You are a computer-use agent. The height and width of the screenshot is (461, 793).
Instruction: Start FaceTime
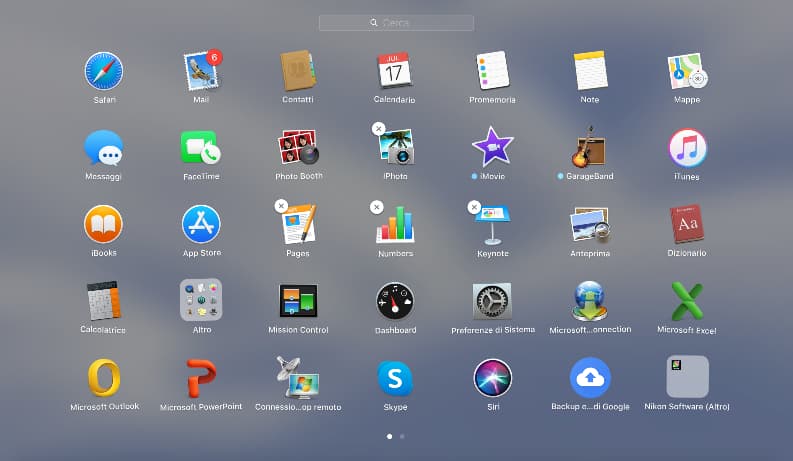pos(201,148)
